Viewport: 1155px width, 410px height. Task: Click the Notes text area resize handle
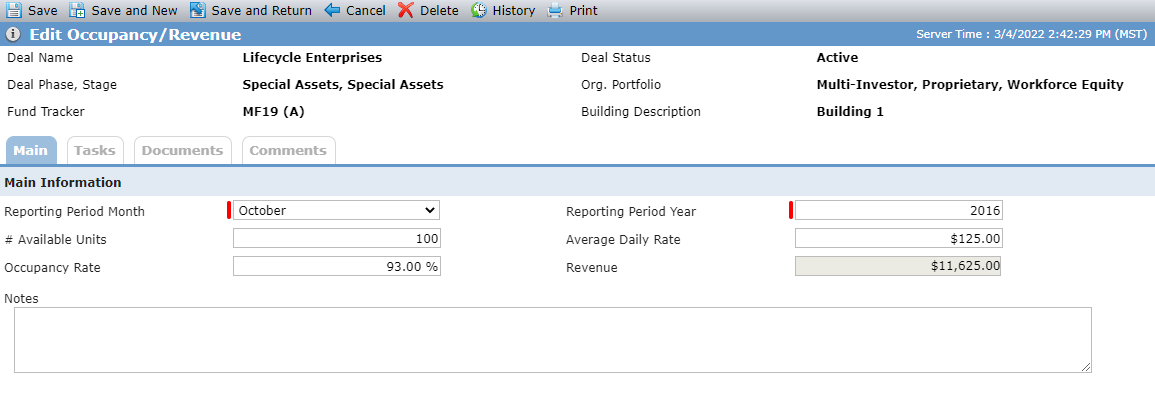click(1086, 367)
